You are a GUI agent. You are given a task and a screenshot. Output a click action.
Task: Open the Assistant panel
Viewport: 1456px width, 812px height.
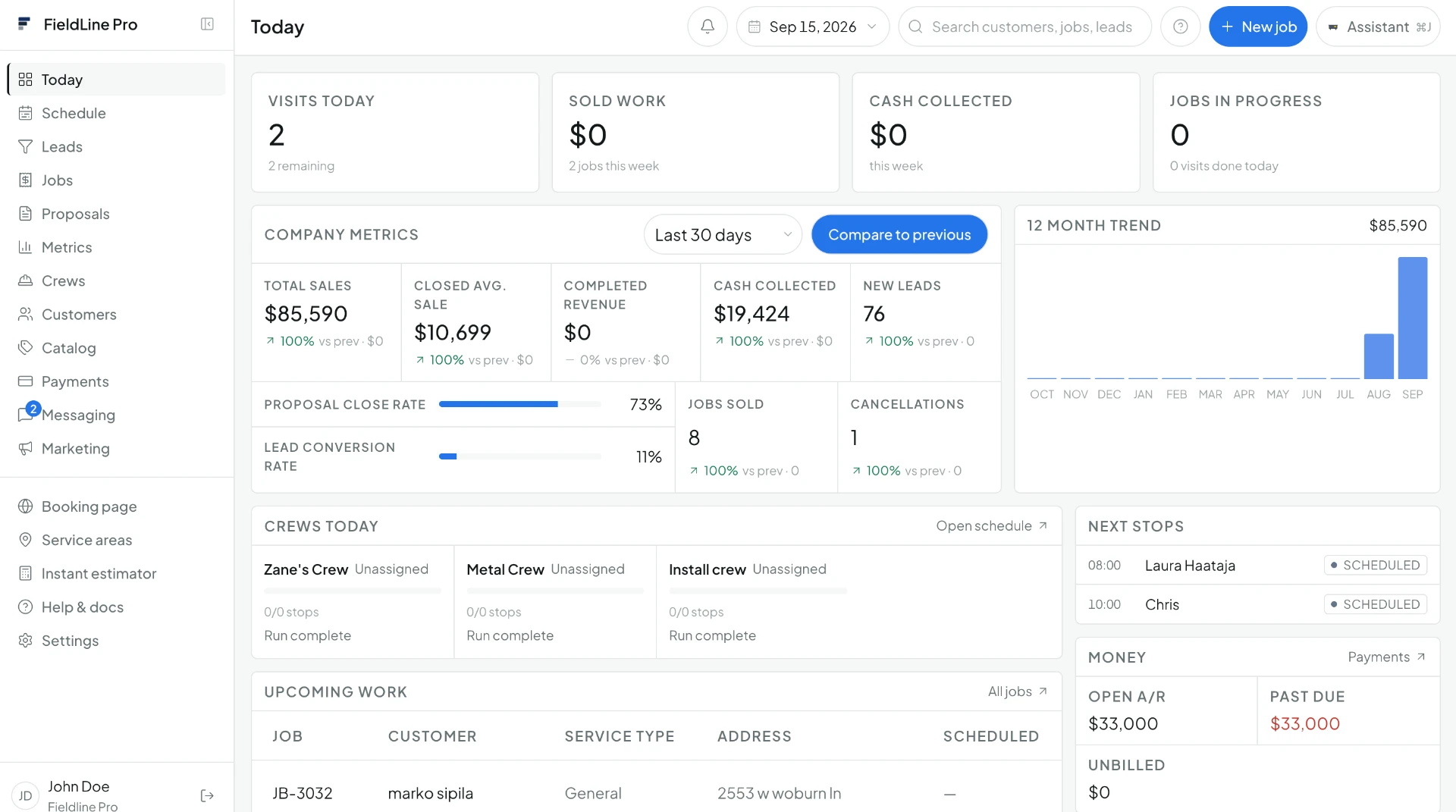(x=1378, y=27)
